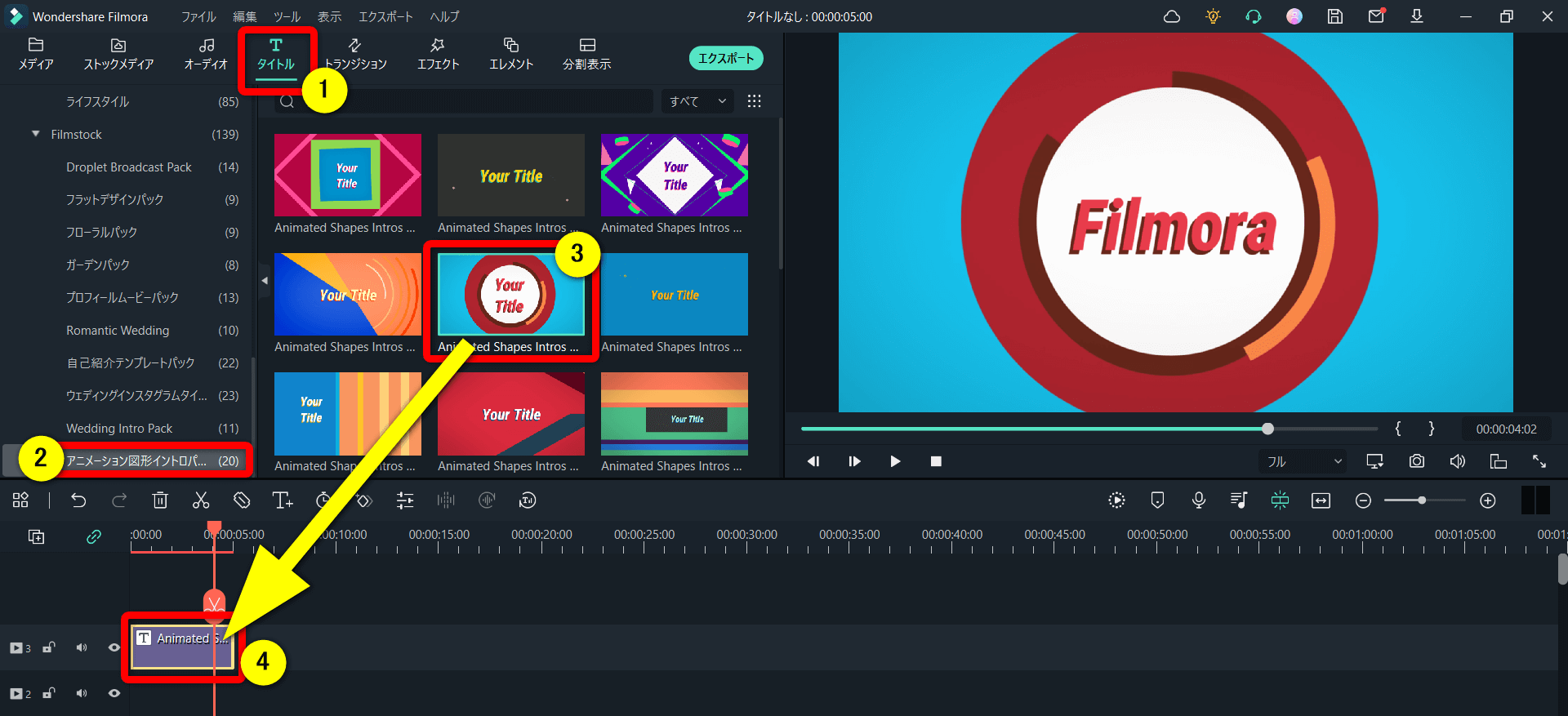Play the preview

point(895,461)
